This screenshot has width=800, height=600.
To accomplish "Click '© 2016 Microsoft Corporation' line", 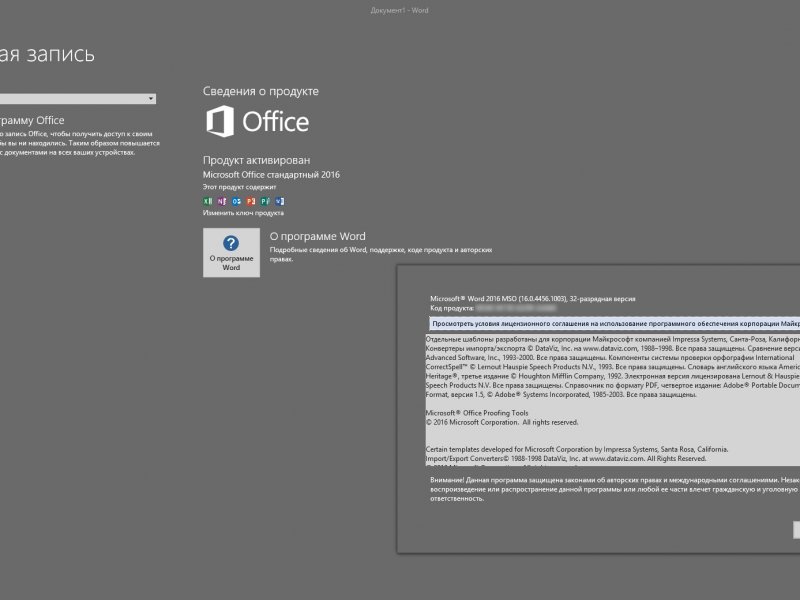I will point(502,422).
